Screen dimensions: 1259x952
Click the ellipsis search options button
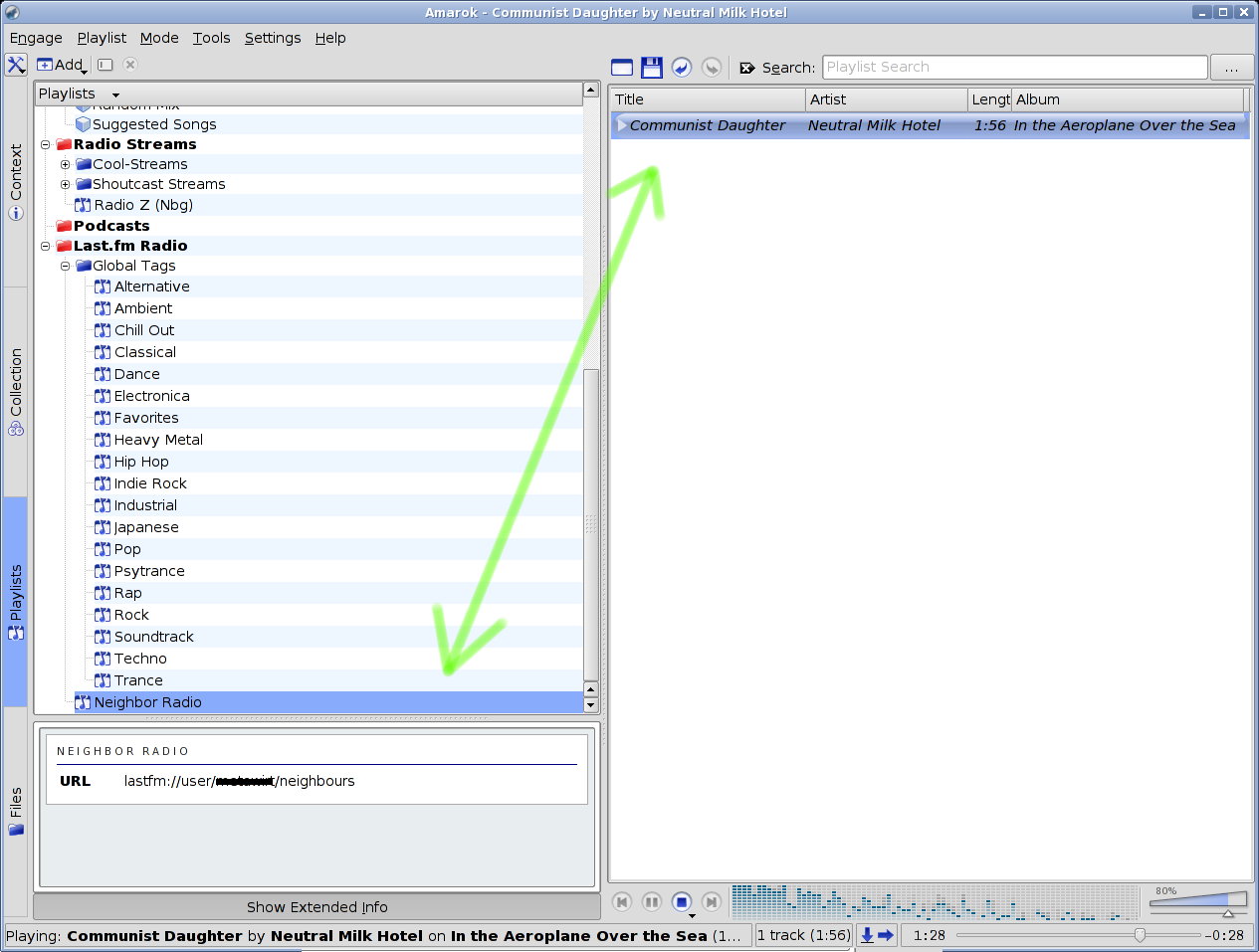(x=1232, y=68)
